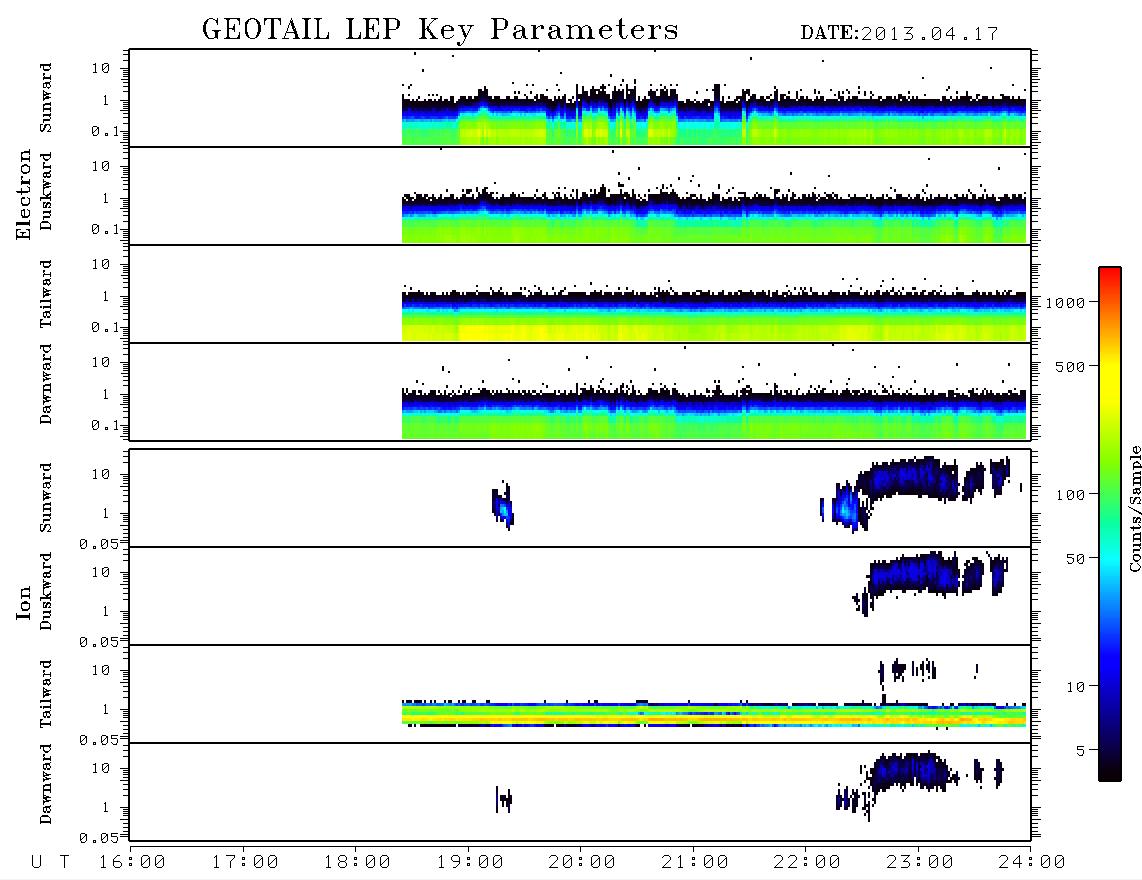Screen dimensions: 1142x880
Task: Click the Ion "Tailward" panel label
Action: point(46,694)
